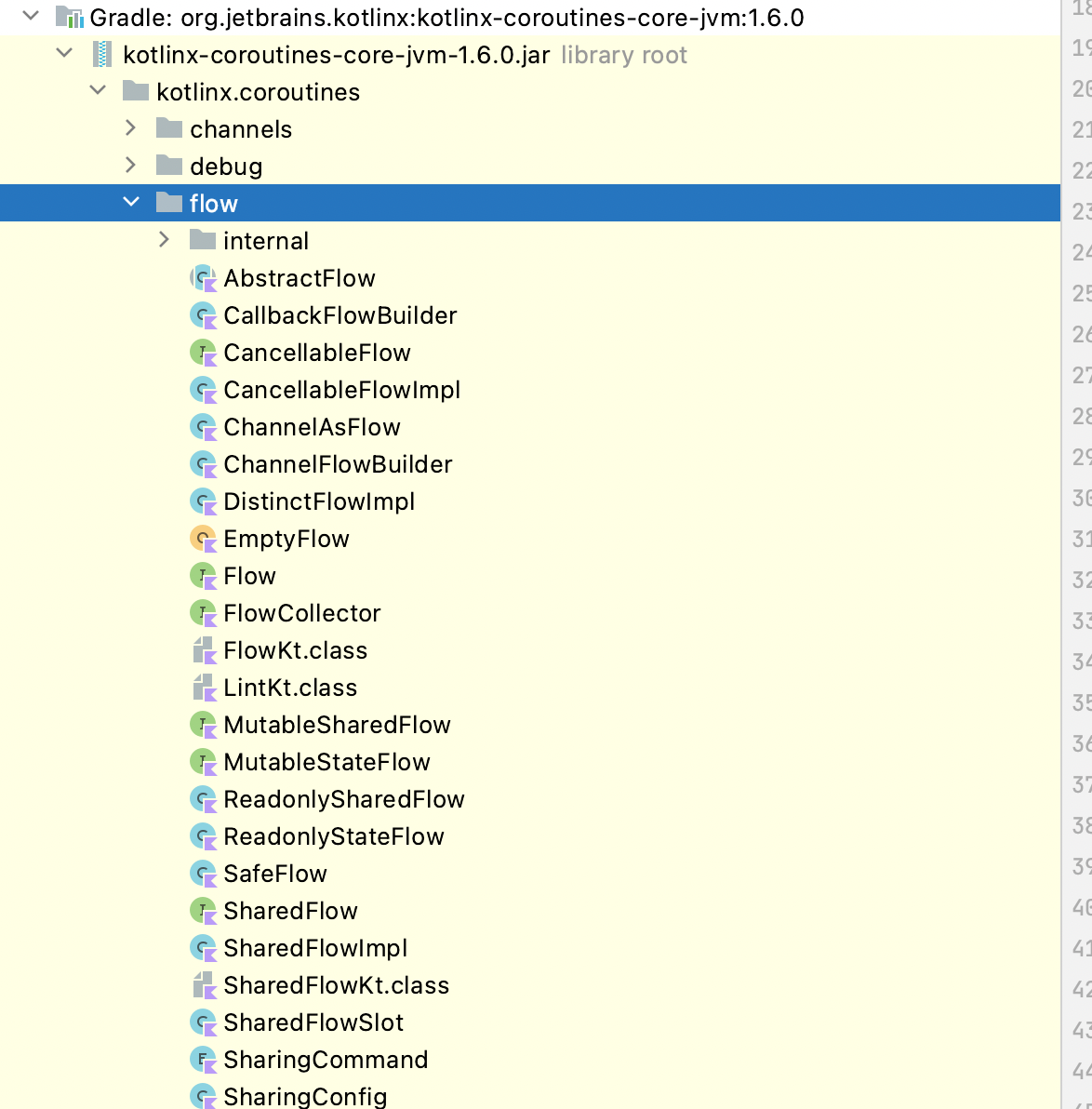
Task: Click the ReadonlySharedFlow class icon
Action: pyautogui.click(x=204, y=800)
